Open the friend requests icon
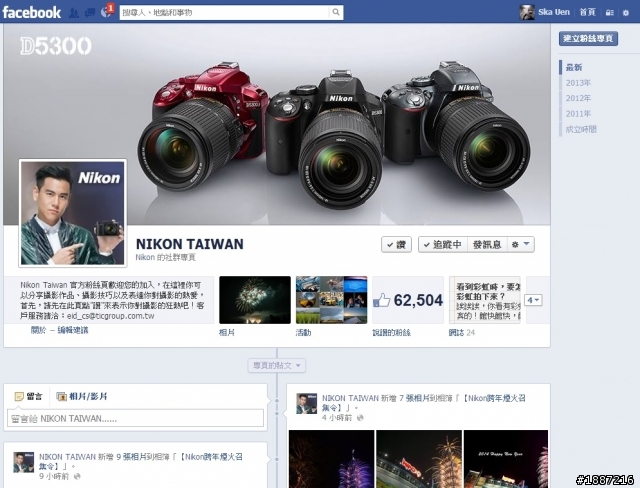Viewport: 640px width, 488px height. [74, 13]
